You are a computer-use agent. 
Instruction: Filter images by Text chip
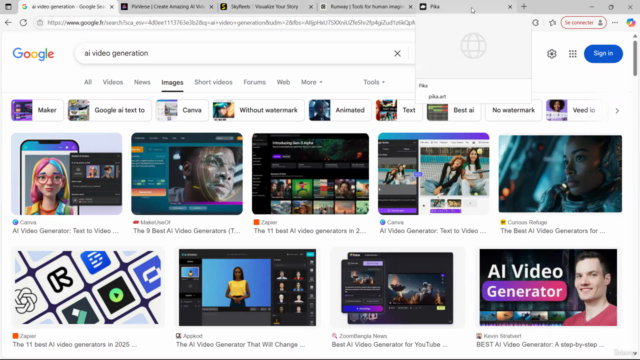[399, 110]
